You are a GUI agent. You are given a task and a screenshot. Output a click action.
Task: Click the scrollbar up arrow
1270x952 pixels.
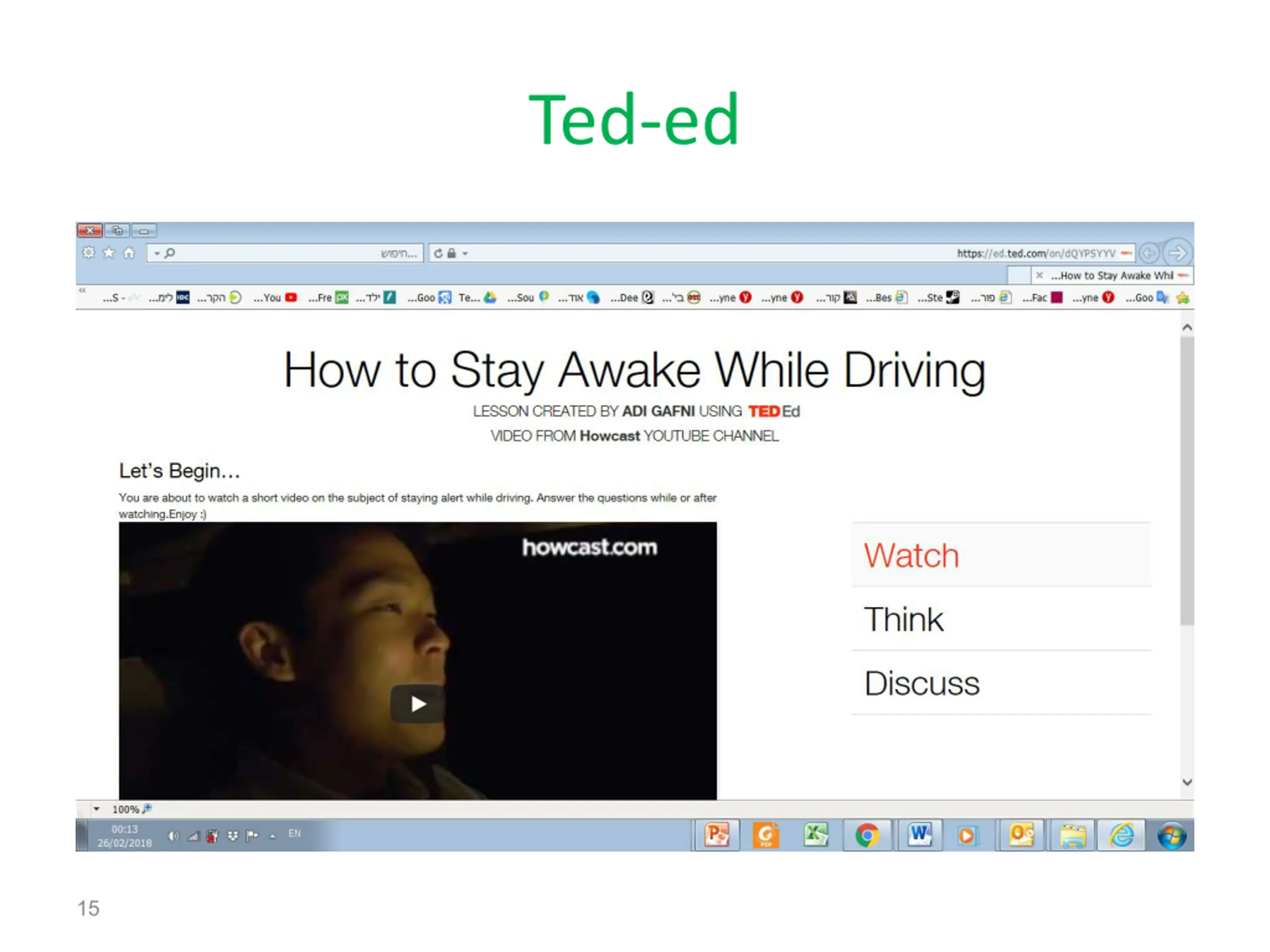[1187, 327]
